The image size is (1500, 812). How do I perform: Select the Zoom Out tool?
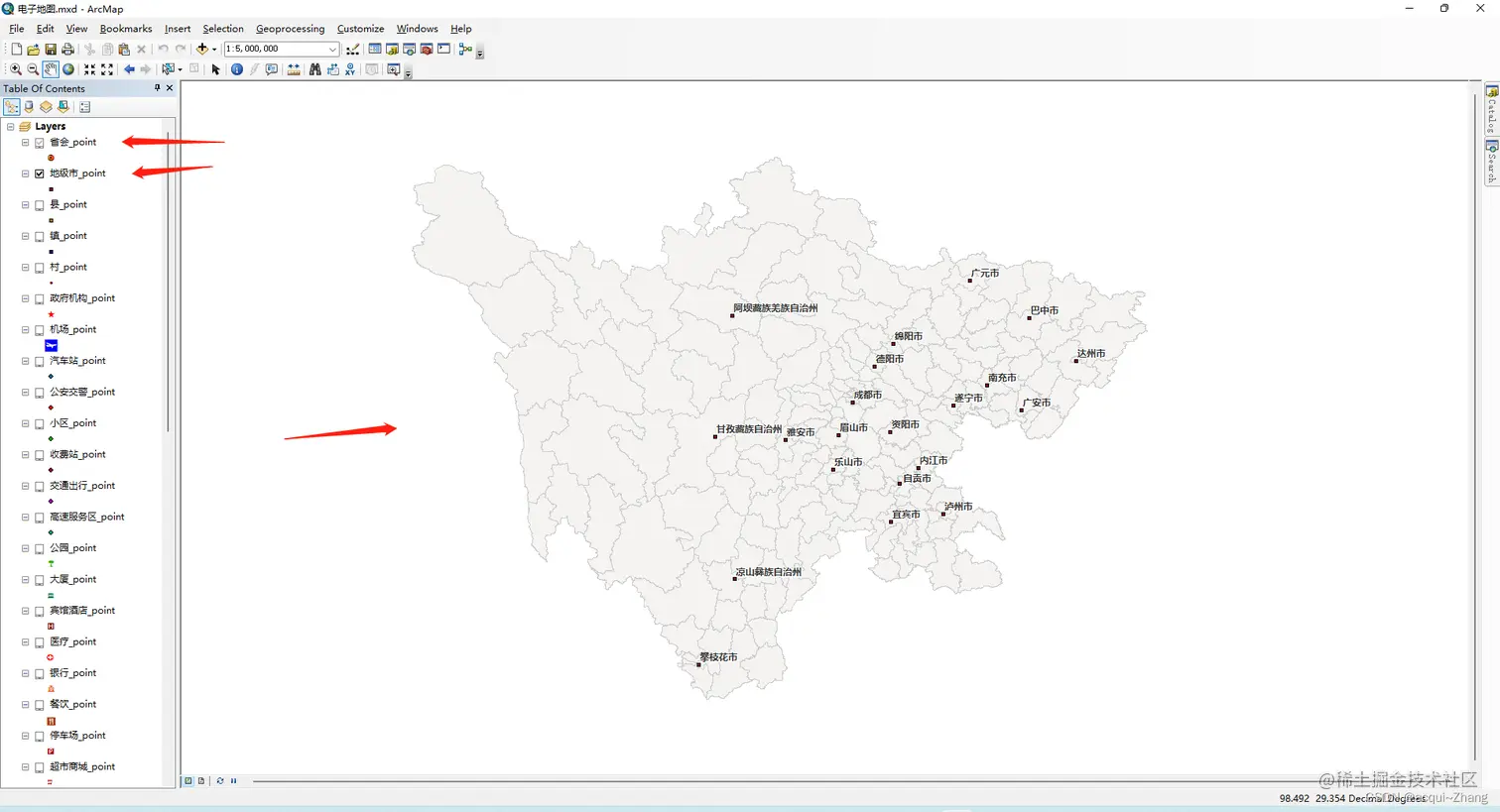(33, 69)
